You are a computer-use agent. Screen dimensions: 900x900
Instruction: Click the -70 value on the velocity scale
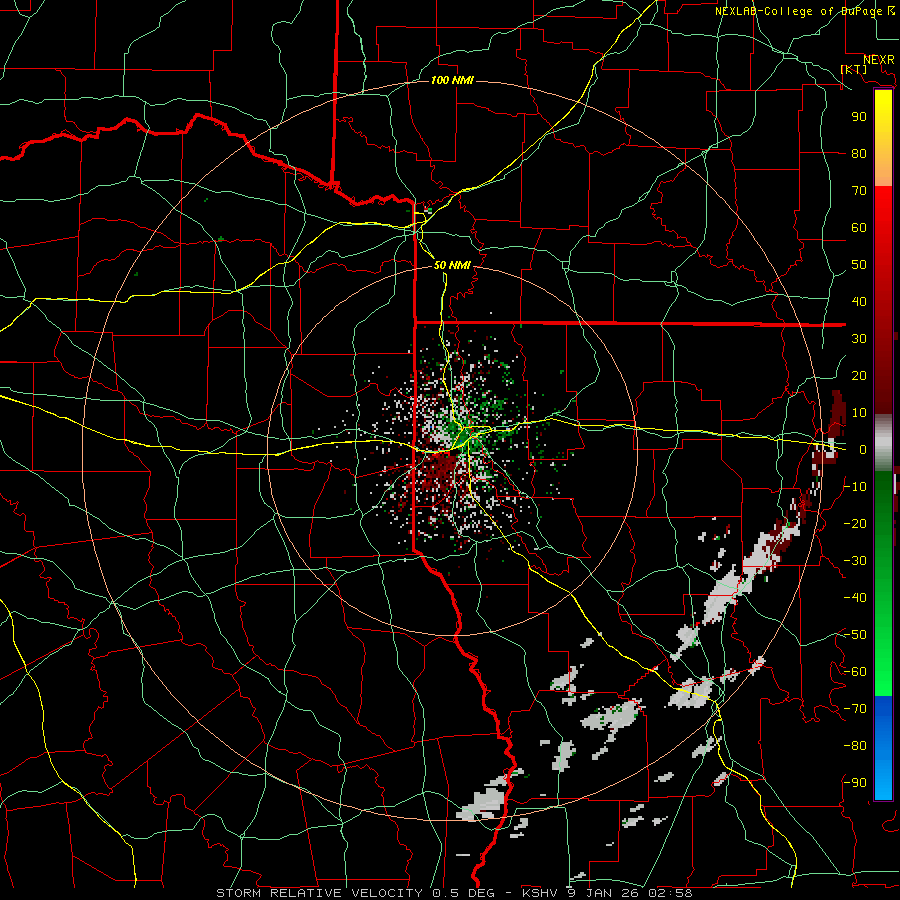855,709
